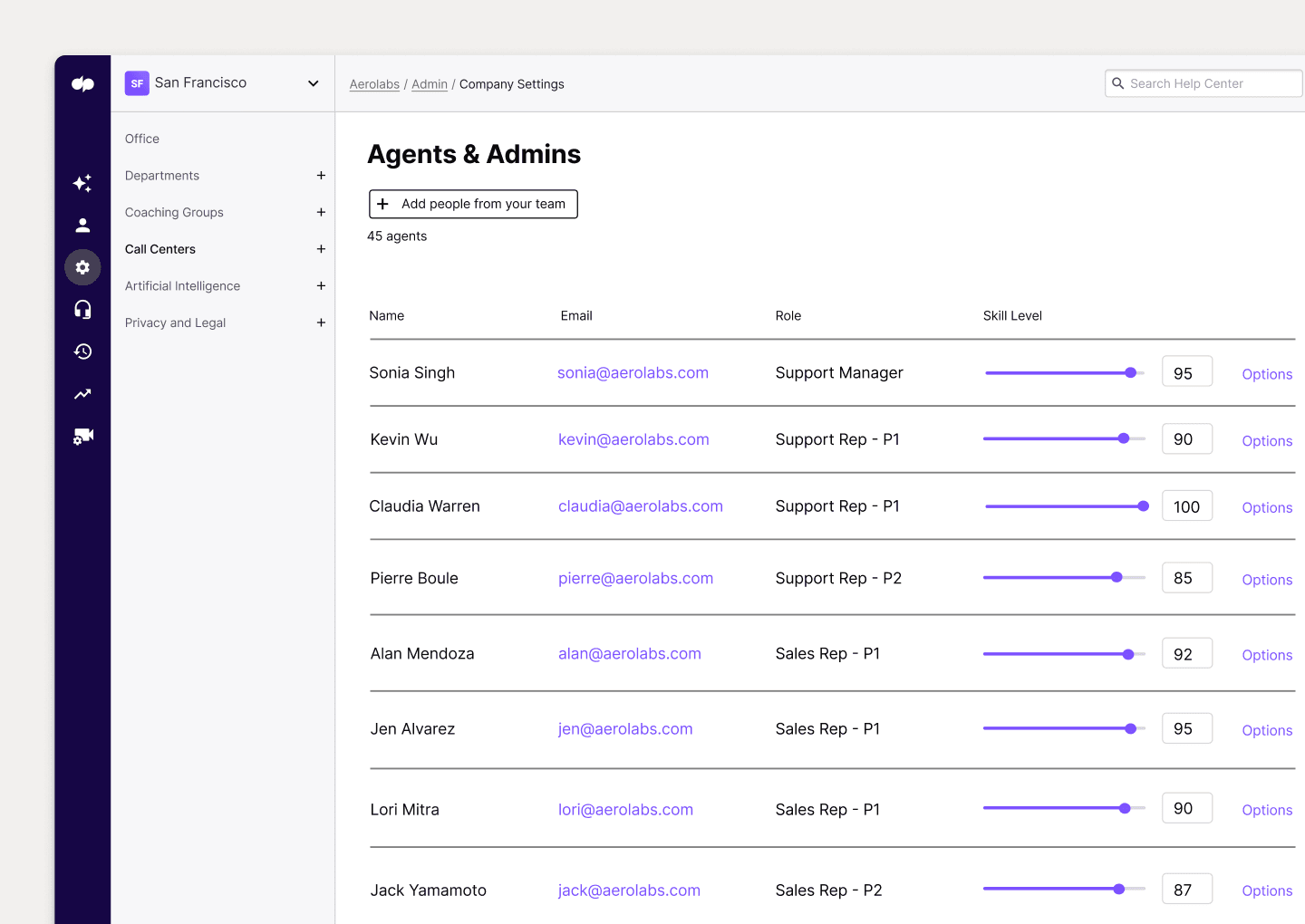Expand Departments with its plus button
The width and height of the screenshot is (1305, 924).
point(321,175)
